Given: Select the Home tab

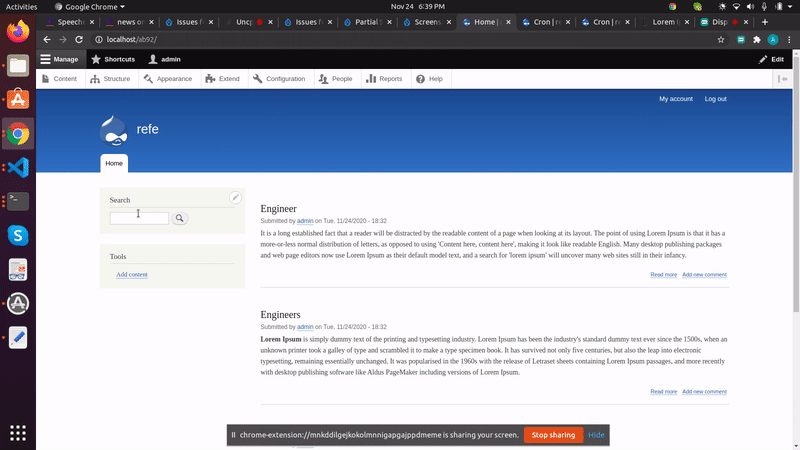Looking at the screenshot, I should pos(114,163).
